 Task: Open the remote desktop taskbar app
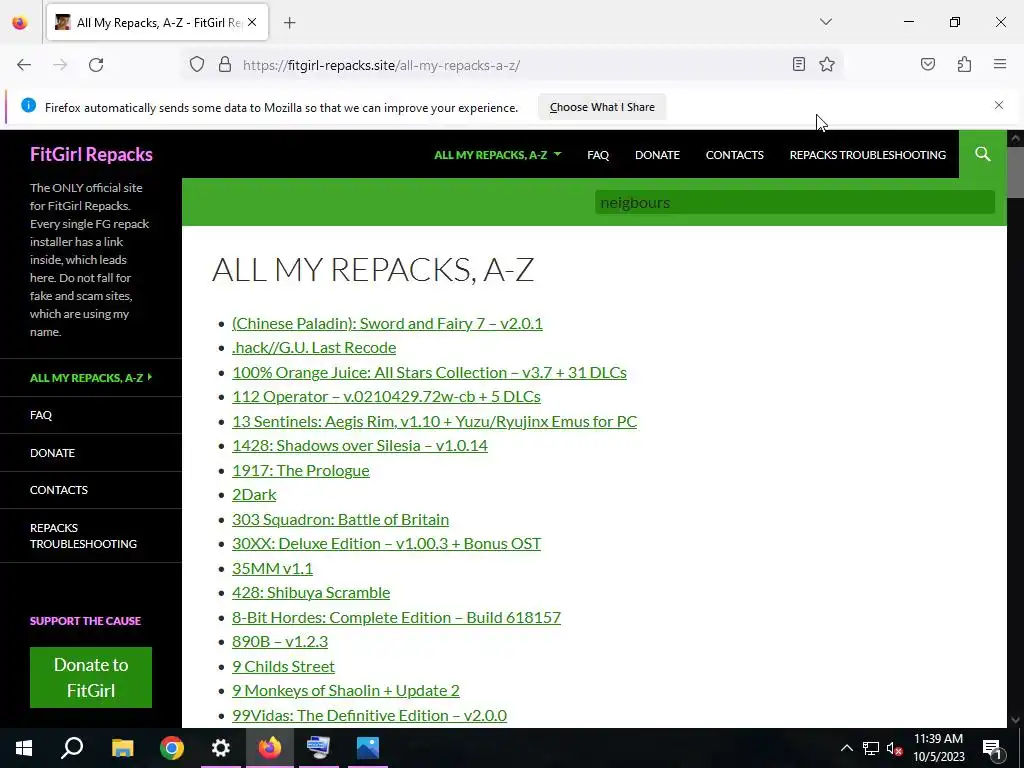[x=319, y=748]
